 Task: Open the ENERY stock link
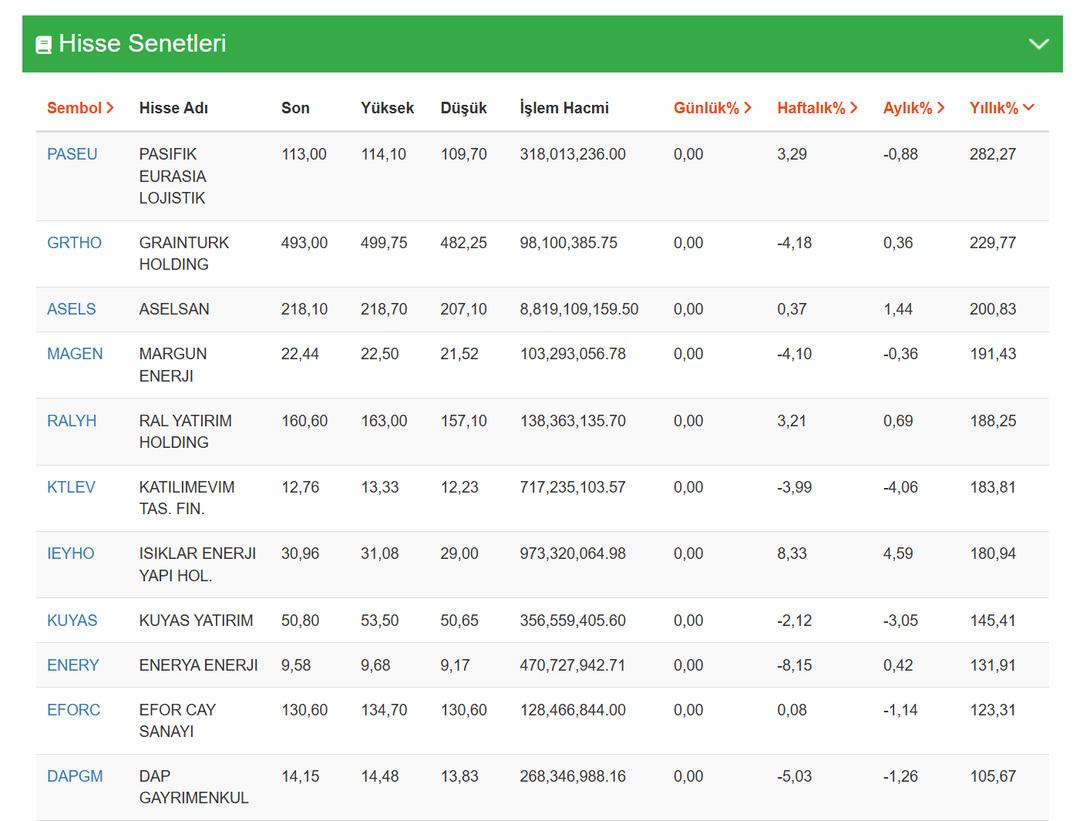click(x=73, y=665)
